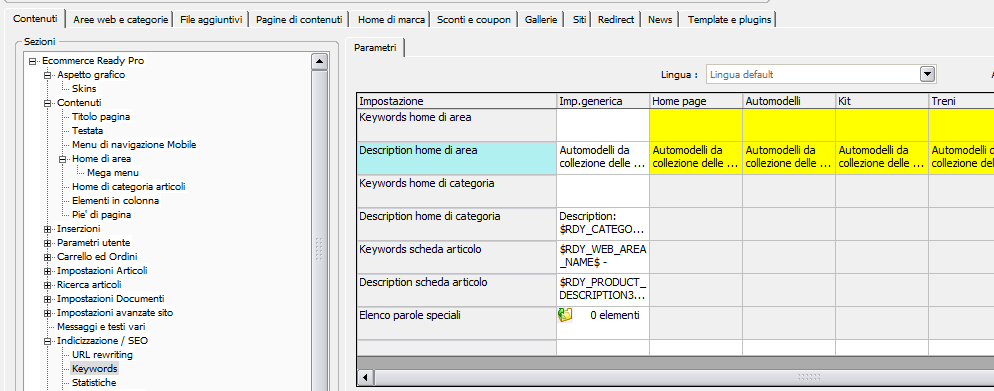
Task: Click the $RDY_WEB_AREA_NAME$ generic value cell
Action: tap(603, 257)
